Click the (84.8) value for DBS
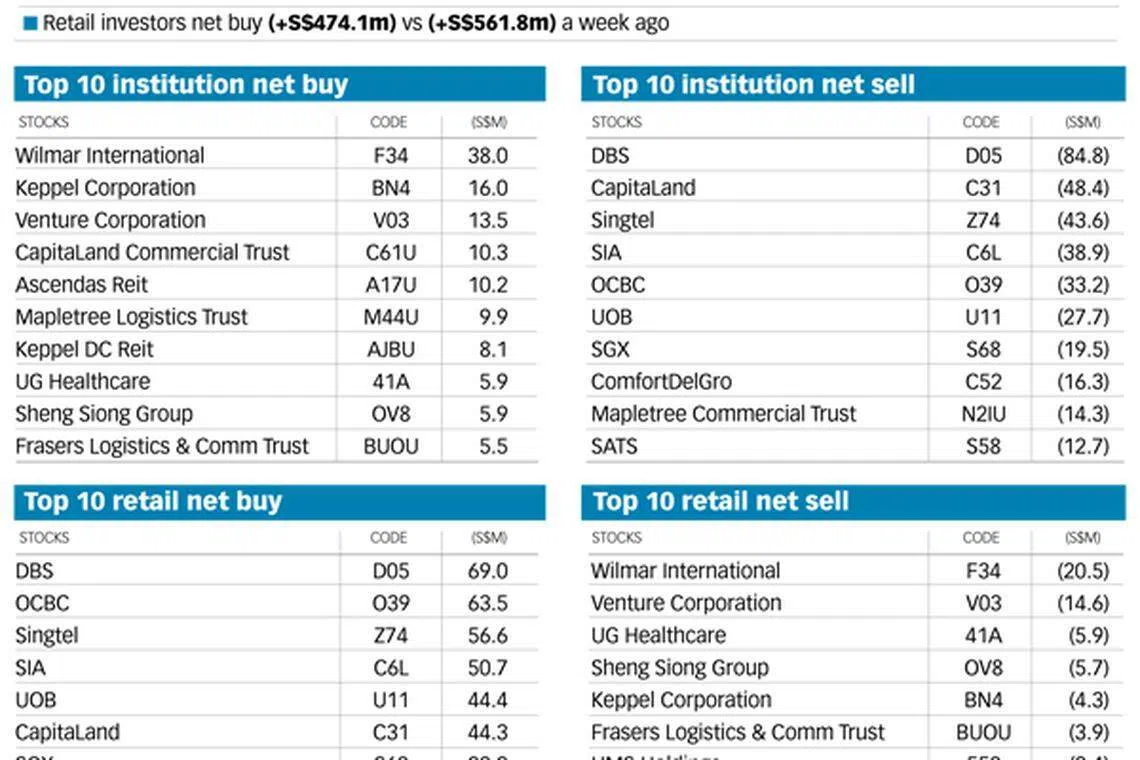The image size is (1140, 760). point(1083,156)
